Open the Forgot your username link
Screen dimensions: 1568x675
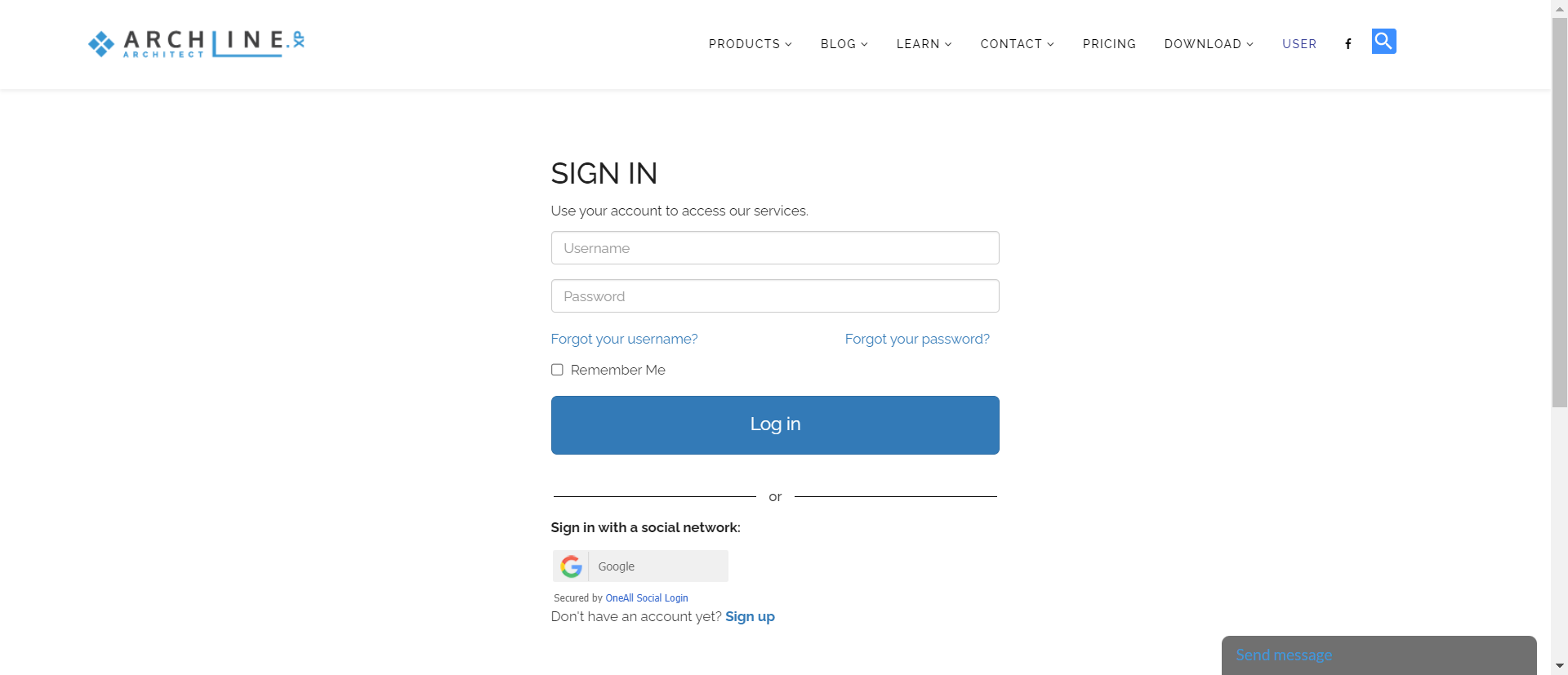624,339
